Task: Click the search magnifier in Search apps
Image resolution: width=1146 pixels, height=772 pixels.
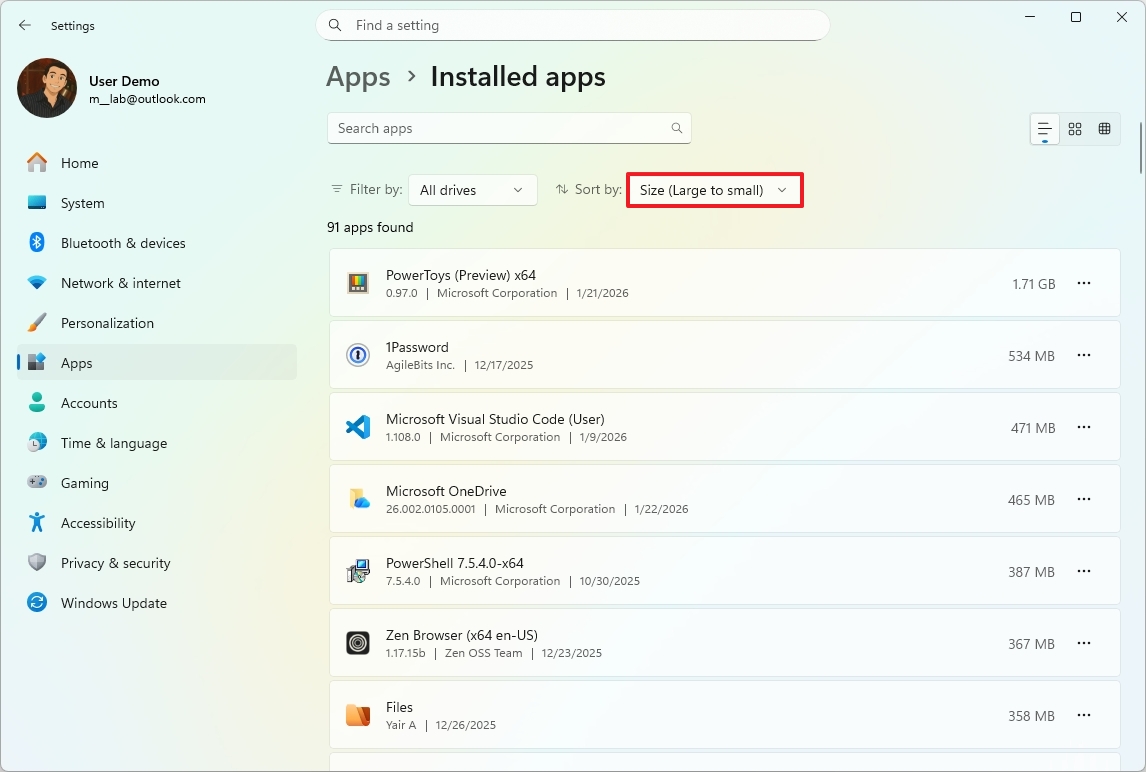Action: click(x=677, y=128)
